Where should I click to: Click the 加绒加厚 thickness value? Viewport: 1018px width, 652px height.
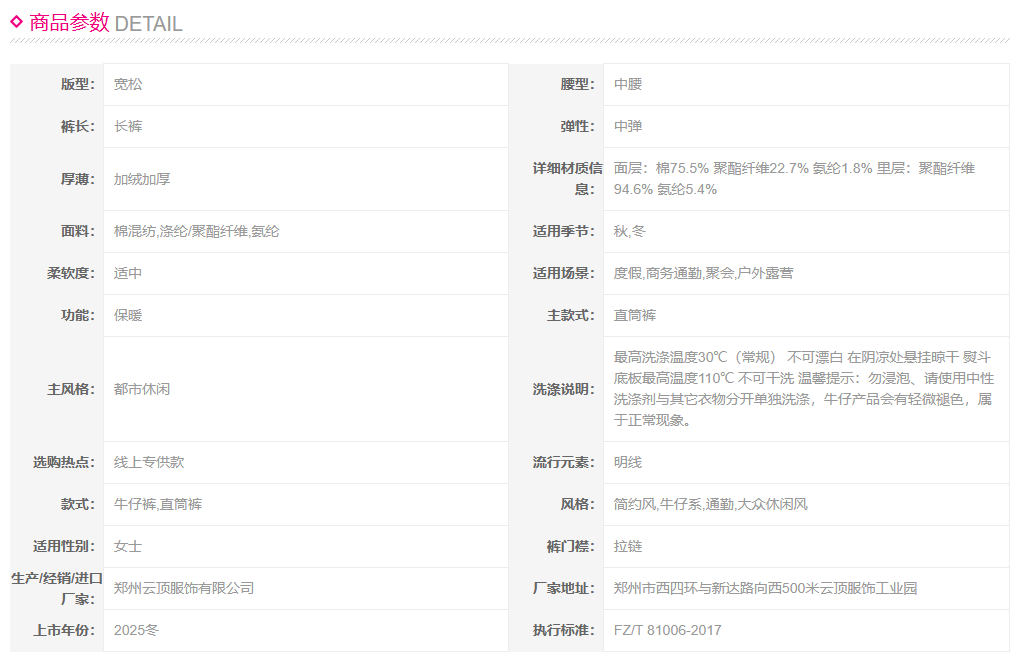coord(142,179)
